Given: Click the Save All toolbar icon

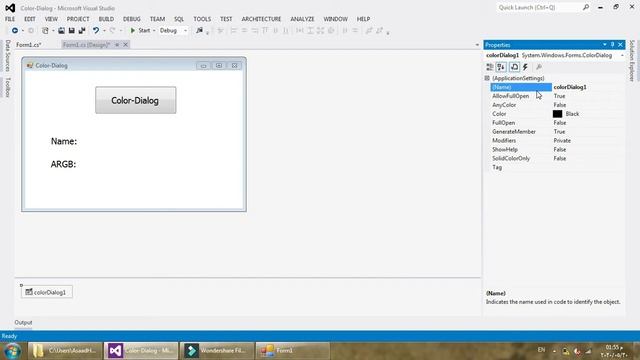Looking at the screenshot, I should pos(82,31).
